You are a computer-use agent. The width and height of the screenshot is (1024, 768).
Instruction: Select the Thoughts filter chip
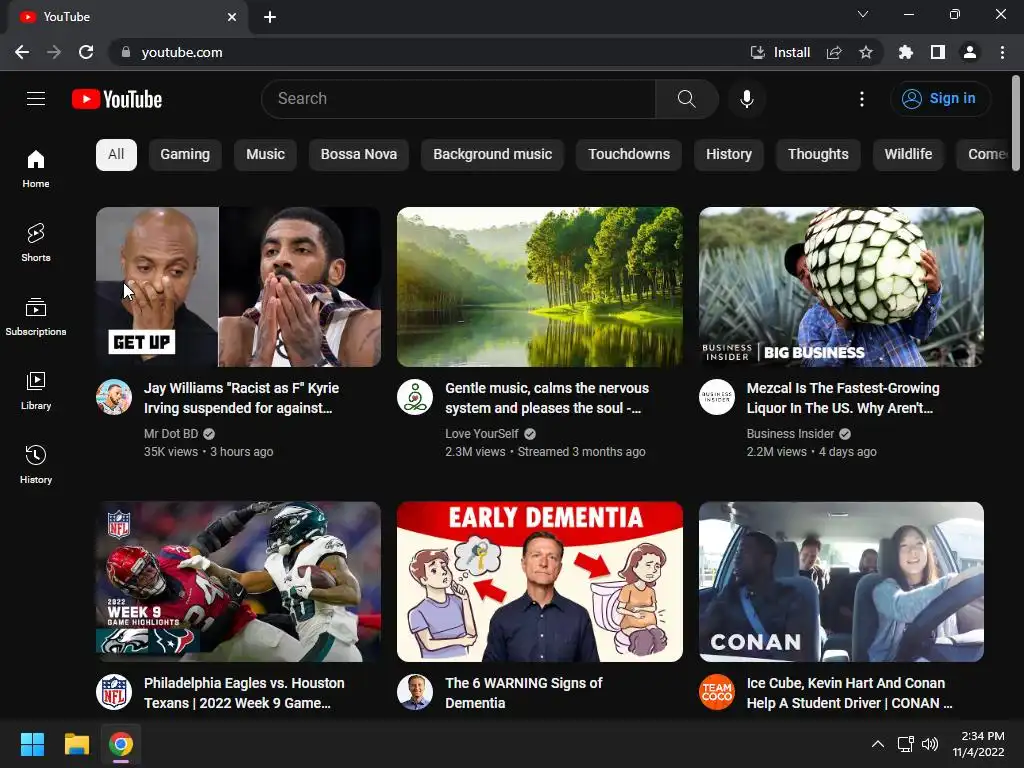click(x=818, y=154)
